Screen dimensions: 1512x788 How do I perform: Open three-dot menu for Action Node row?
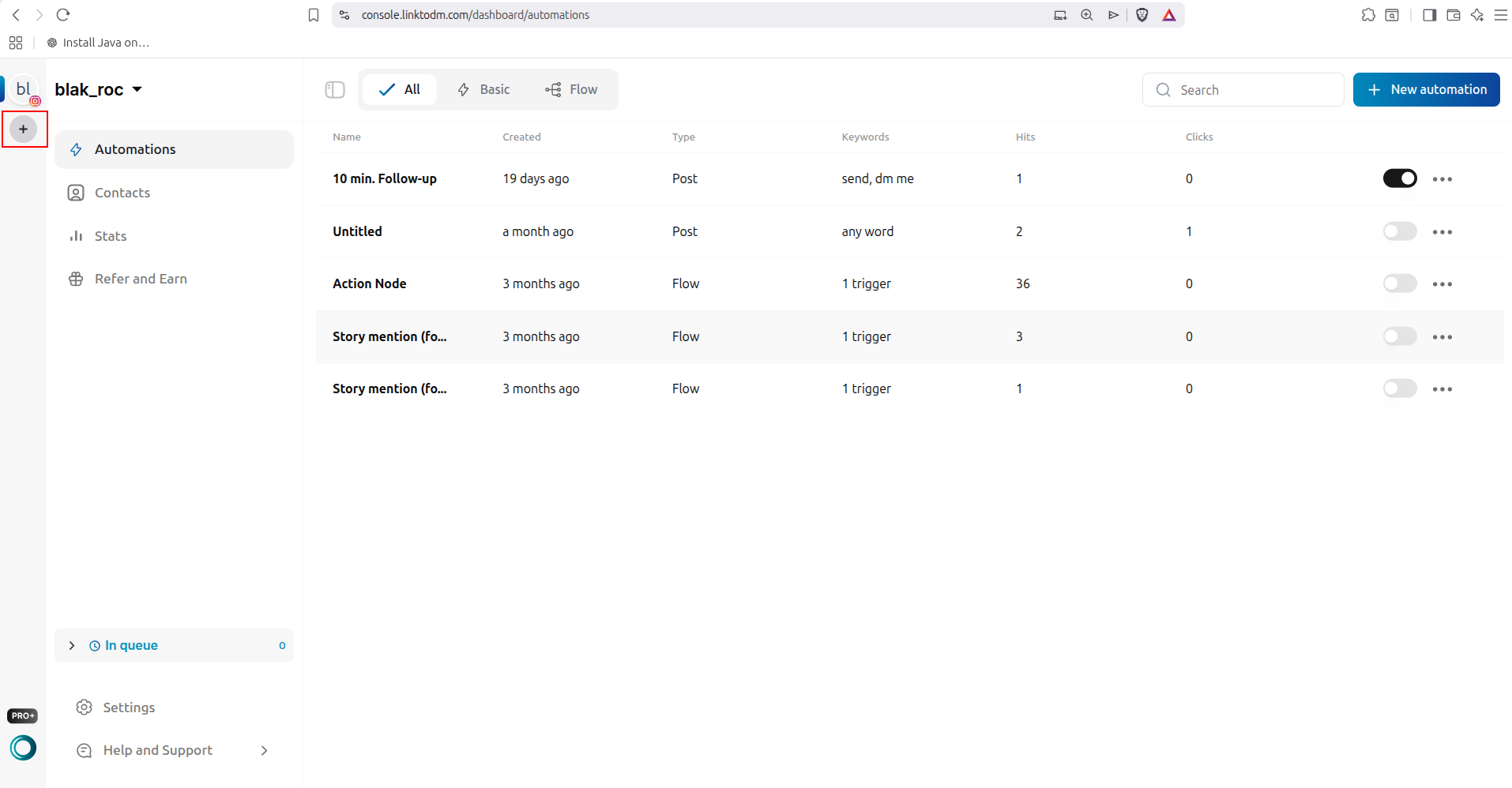click(x=1442, y=284)
